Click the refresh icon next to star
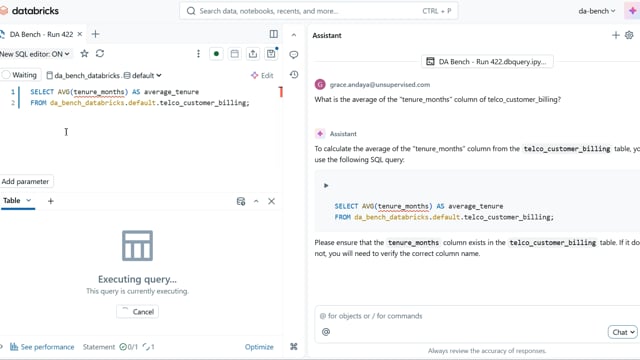The height and width of the screenshot is (360, 640). [100, 53]
